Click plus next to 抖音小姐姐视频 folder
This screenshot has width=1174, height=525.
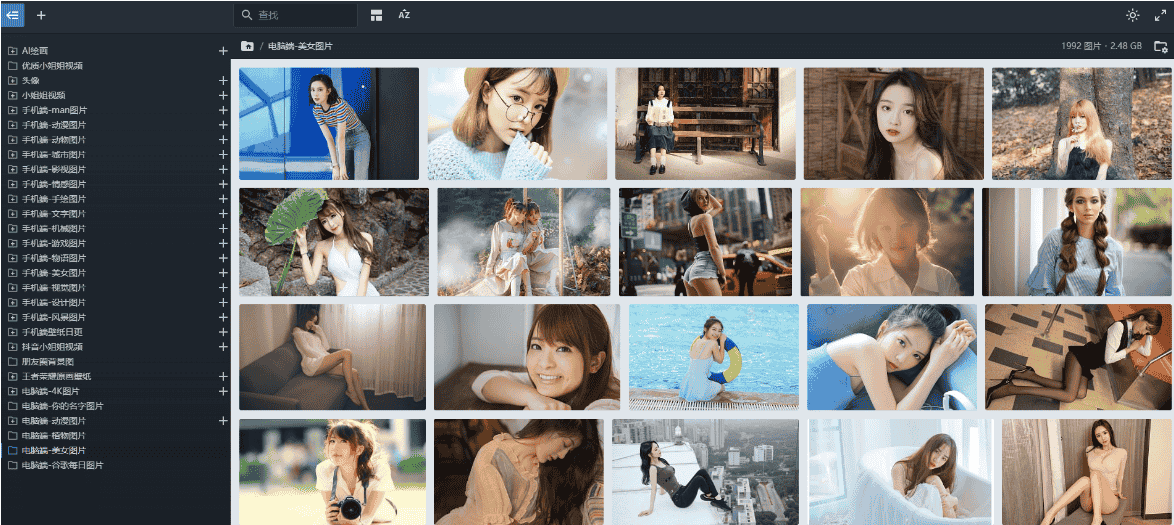pyautogui.click(x=223, y=347)
